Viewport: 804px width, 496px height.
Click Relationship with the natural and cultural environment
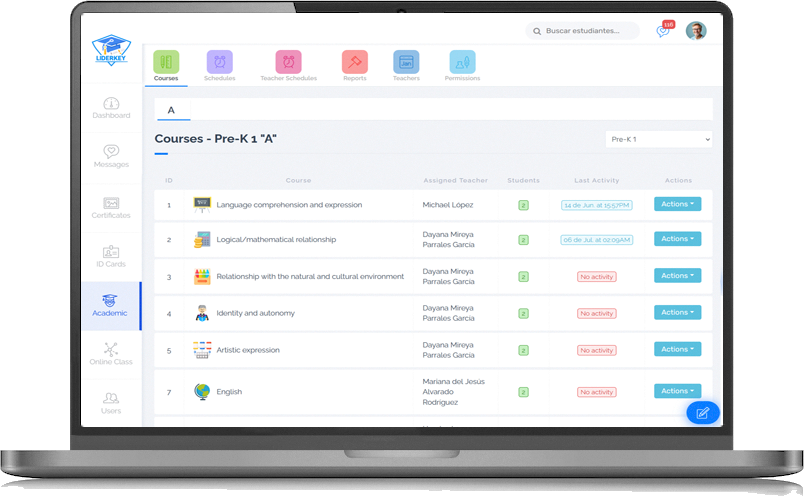point(310,276)
